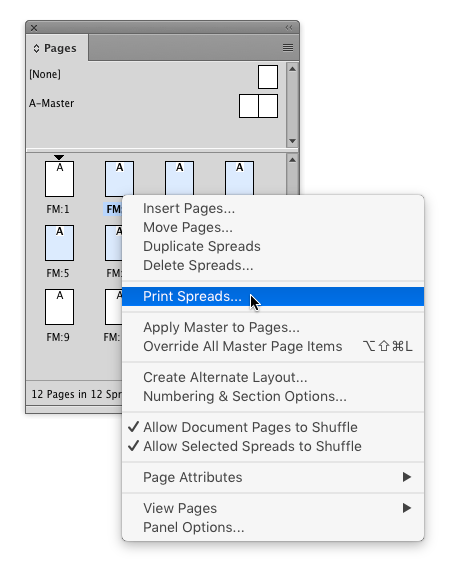Screen dimensions: 449x573
Task: Close the Pages panel with the X icon
Action: point(34,28)
